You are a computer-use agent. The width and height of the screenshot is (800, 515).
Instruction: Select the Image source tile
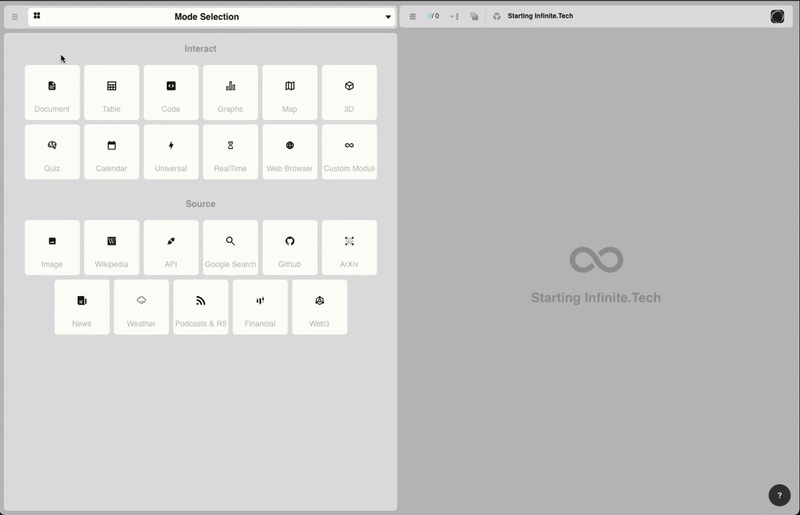pyautogui.click(x=52, y=248)
